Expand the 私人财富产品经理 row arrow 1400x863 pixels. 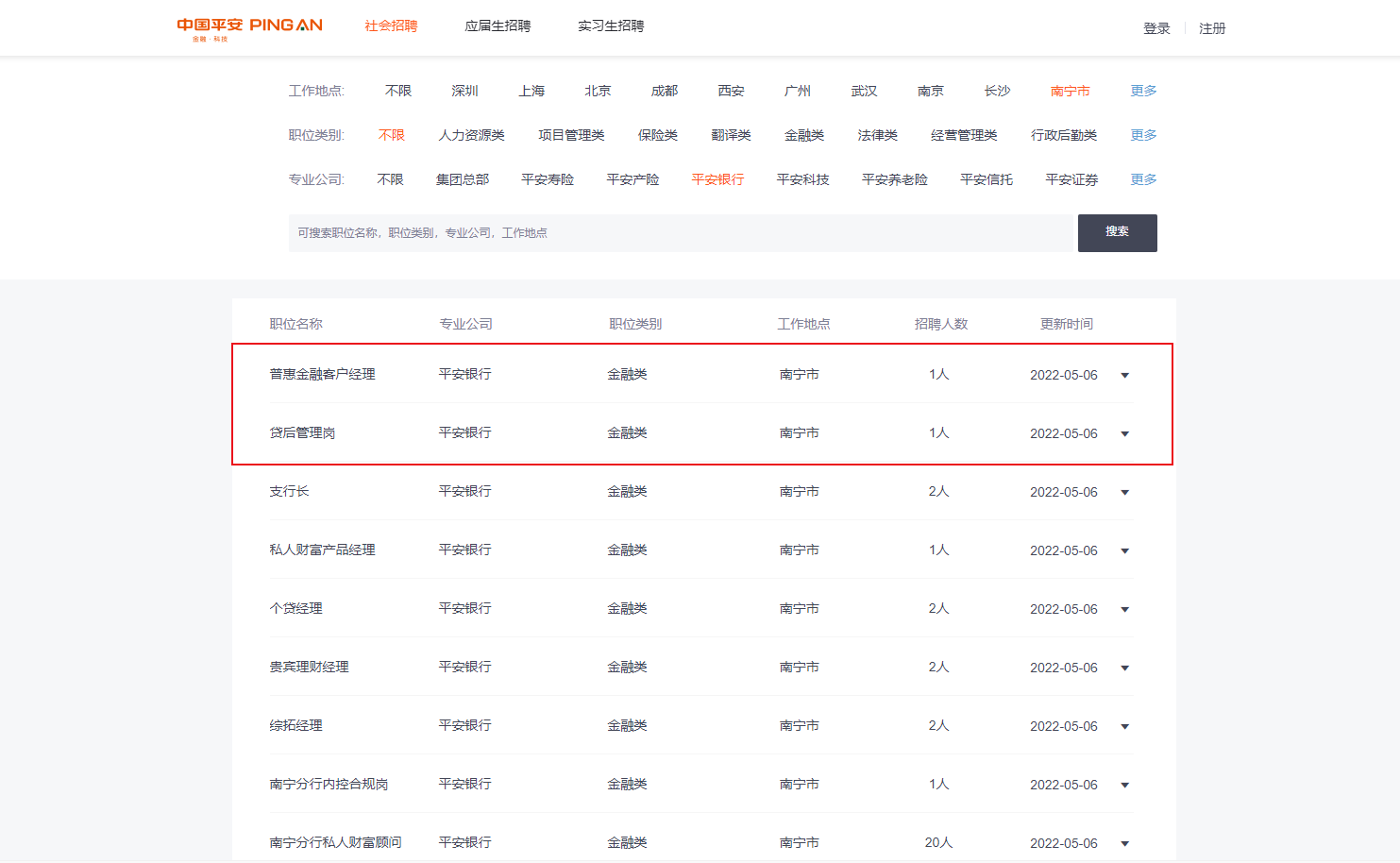click(1124, 551)
